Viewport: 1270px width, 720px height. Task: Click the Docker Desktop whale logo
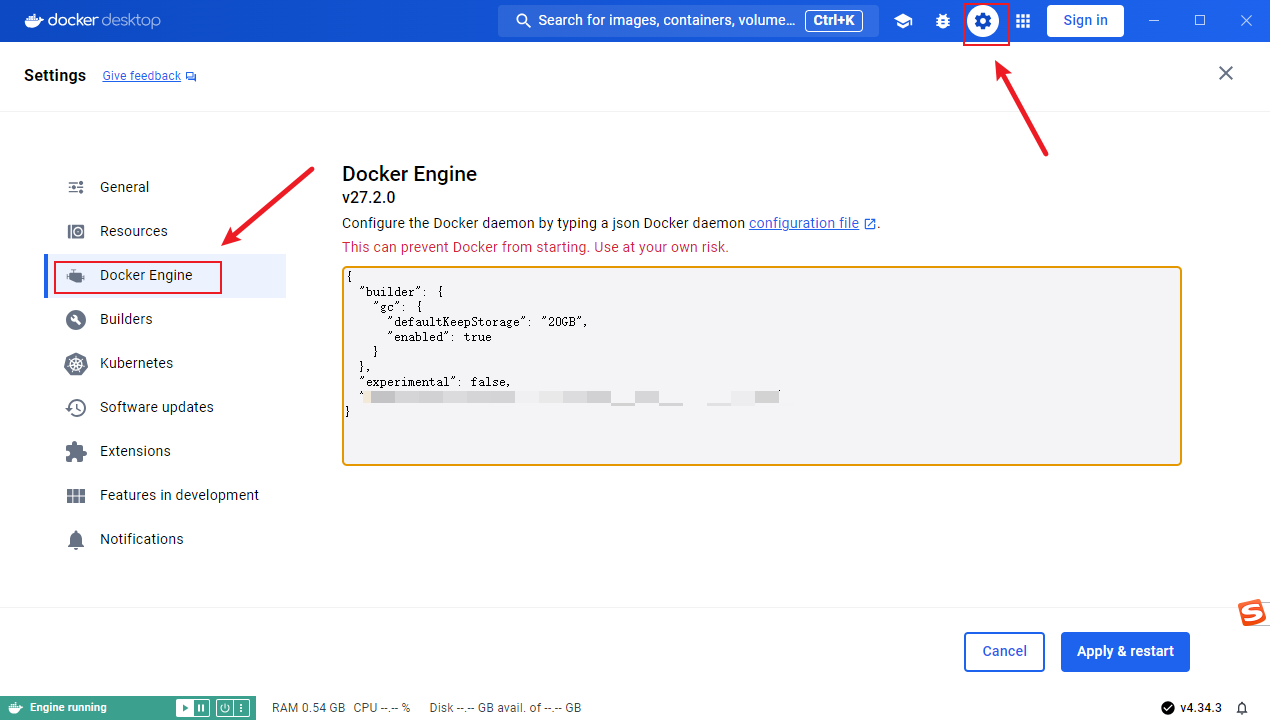[34, 20]
